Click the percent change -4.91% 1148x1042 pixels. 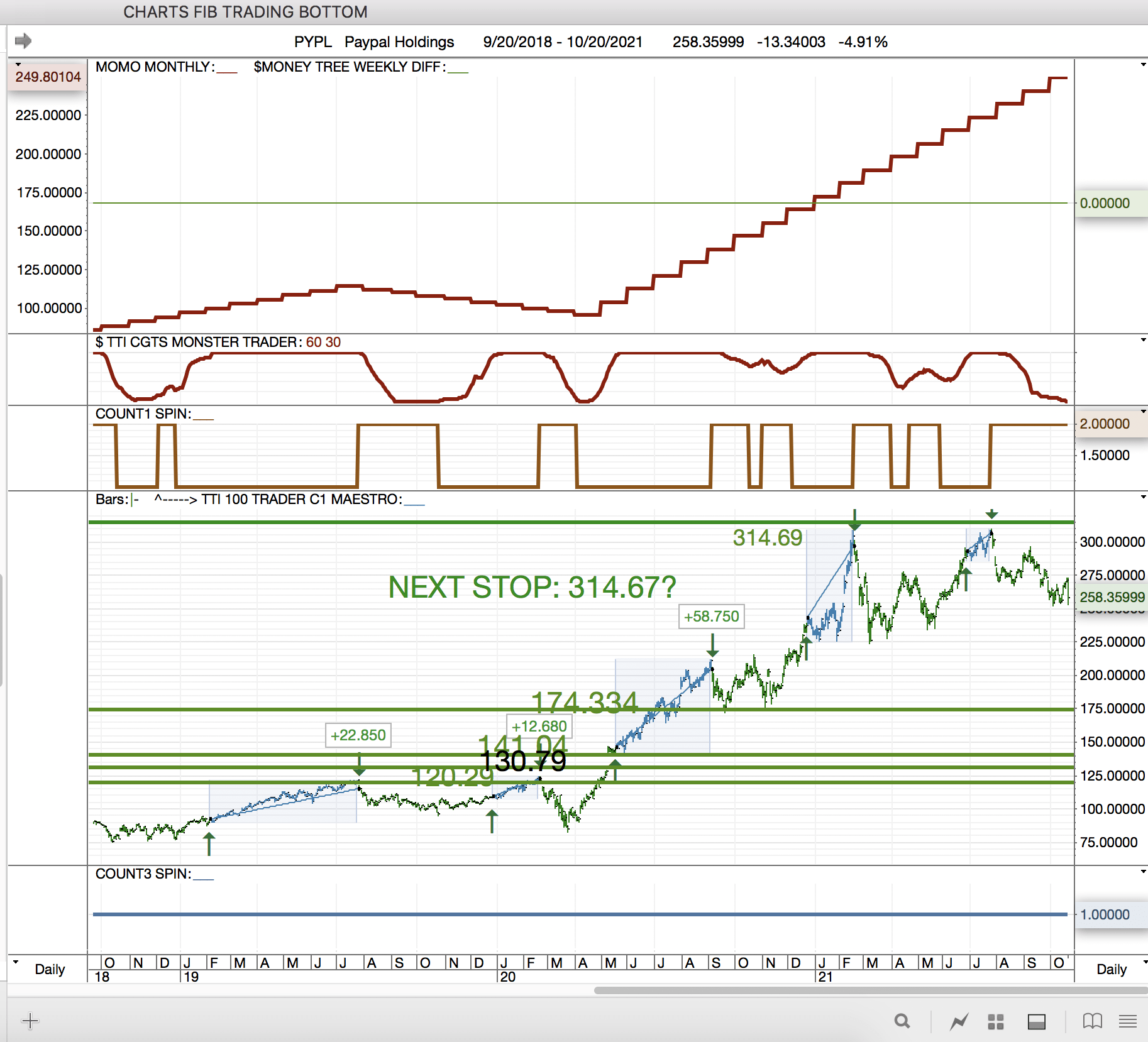(863, 42)
